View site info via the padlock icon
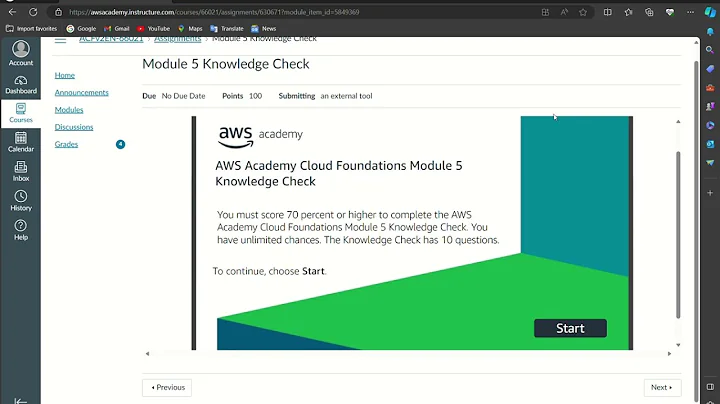 pyautogui.click(x=58, y=12)
